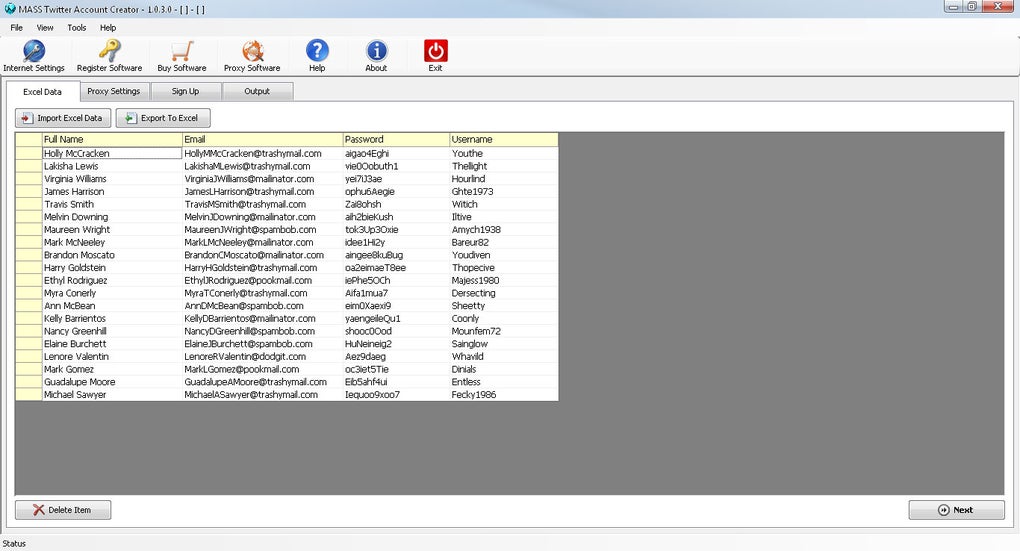Switch to the Excel Data tab
The width and height of the screenshot is (1020, 551).
pyautogui.click(x=42, y=92)
